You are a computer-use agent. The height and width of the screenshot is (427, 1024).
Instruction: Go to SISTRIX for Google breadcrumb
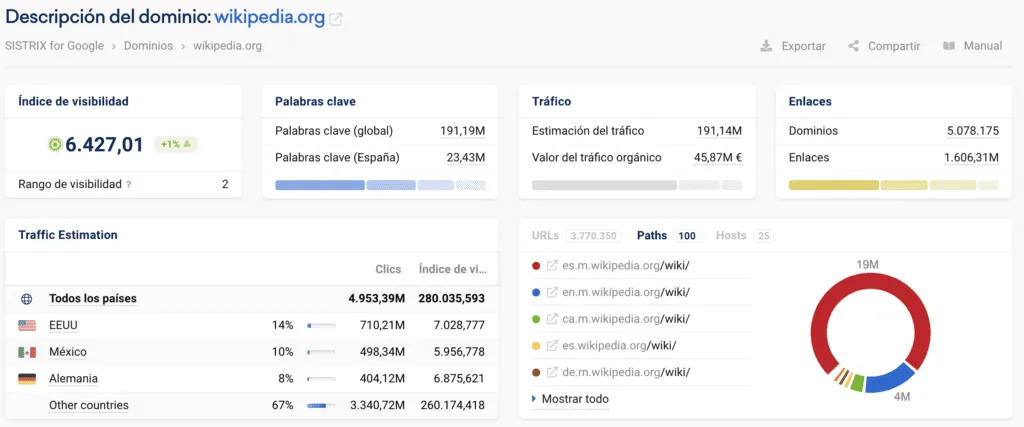[54, 46]
